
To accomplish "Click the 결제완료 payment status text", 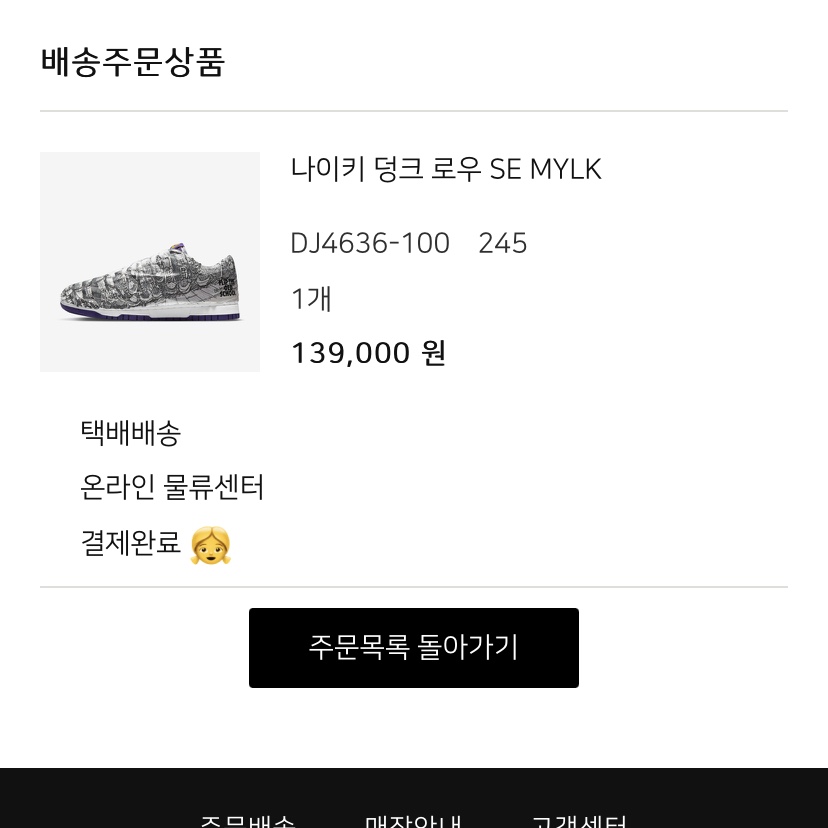I will (x=130, y=543).
